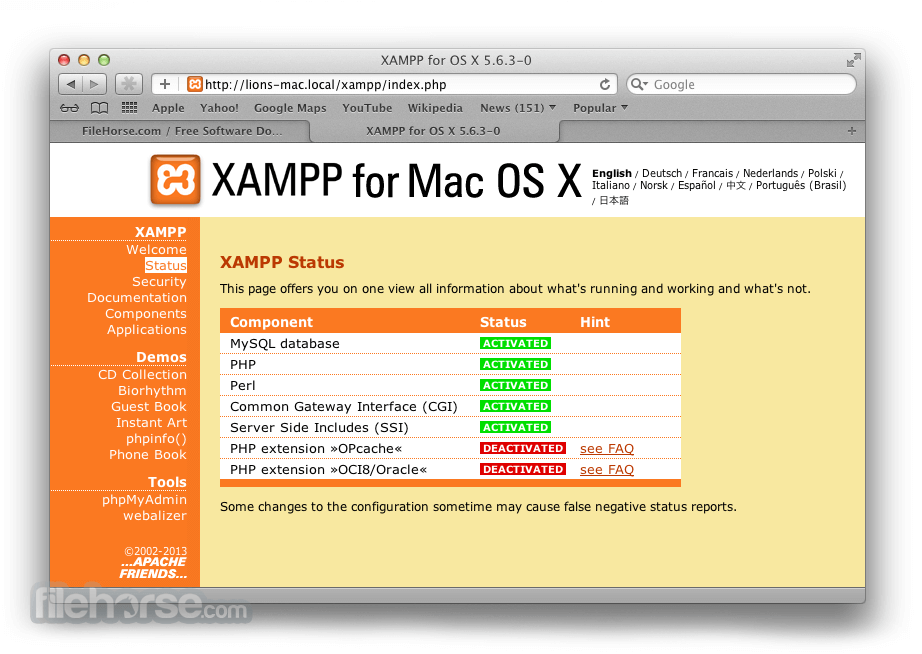Reload the page with the refresh icon
The image size is (922, 654).
(604, 85)
